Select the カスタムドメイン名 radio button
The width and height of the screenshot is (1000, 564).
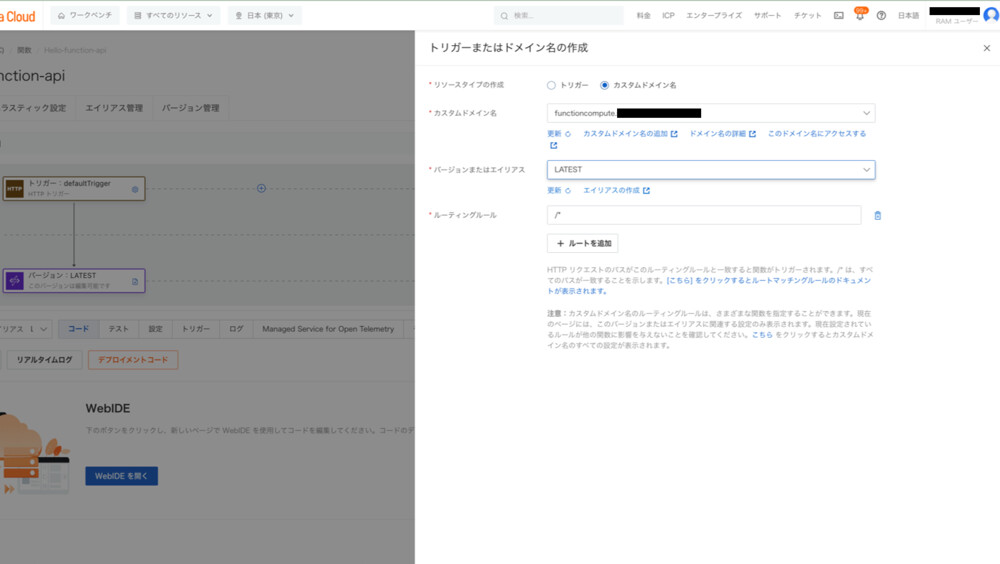[x=605, y=85]
